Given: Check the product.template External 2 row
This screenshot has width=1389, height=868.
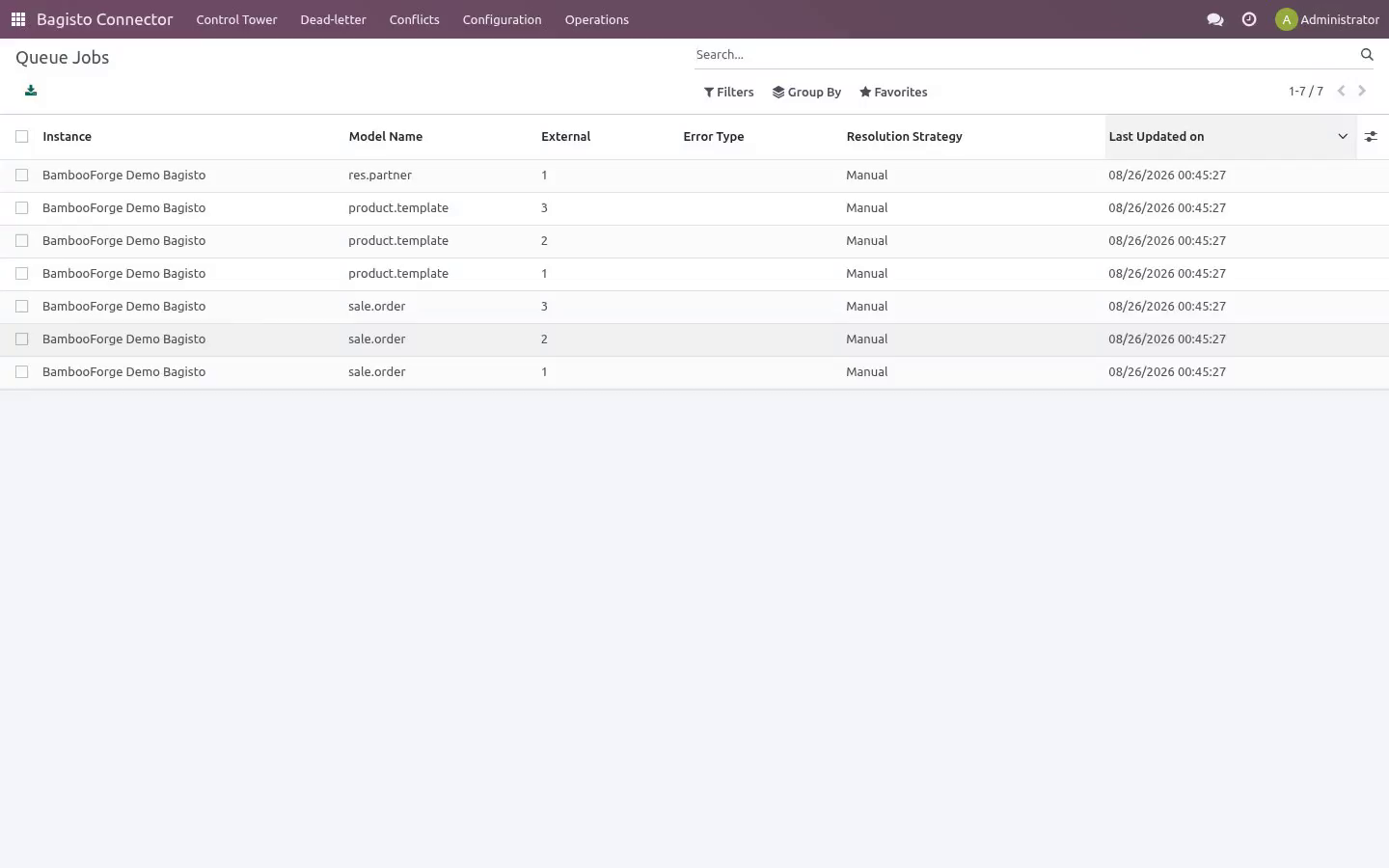Looking at the screenshot, I should (22, 241).
